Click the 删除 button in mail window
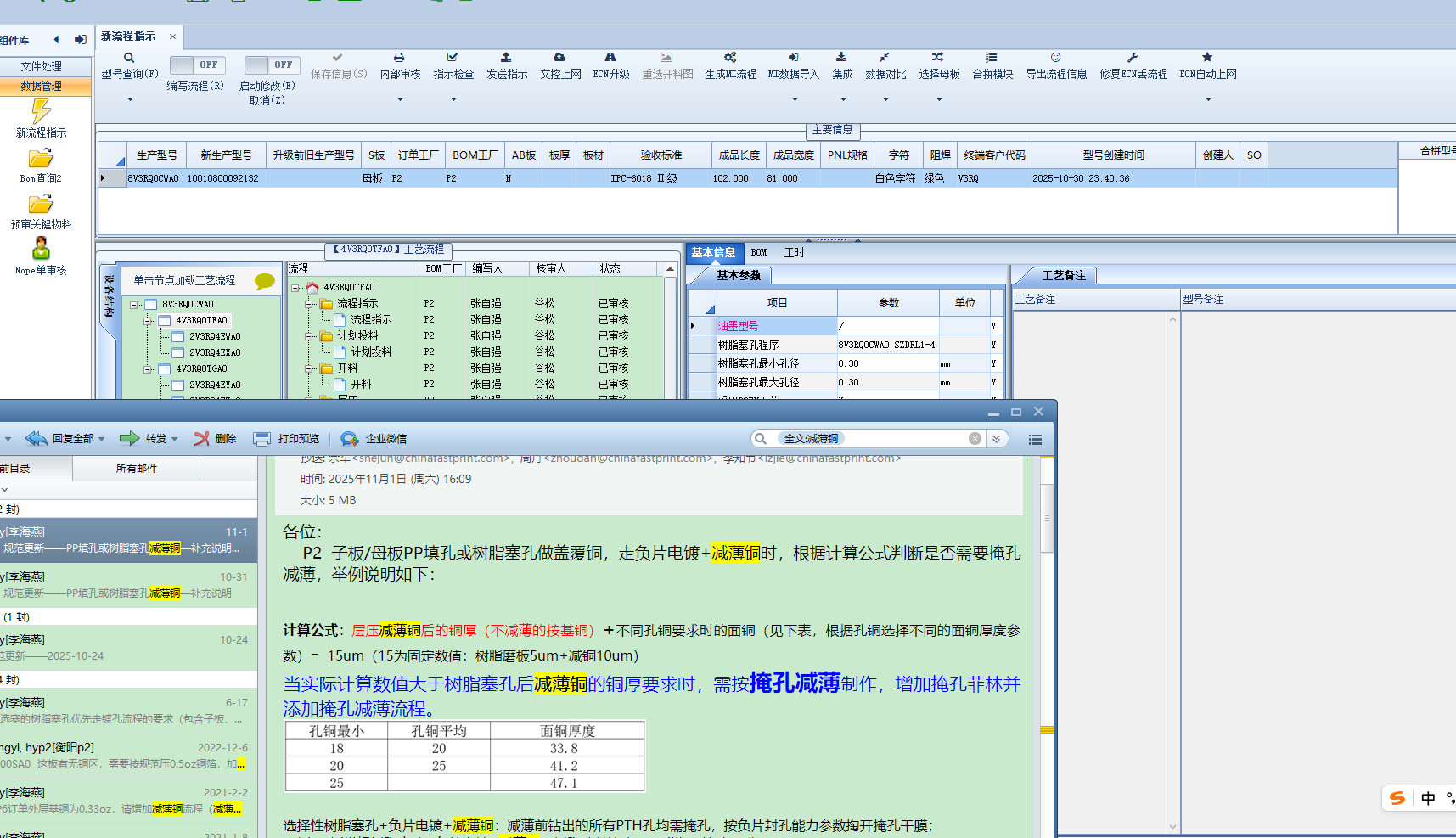The image size is (1456, 838). (x=215, y=439)
